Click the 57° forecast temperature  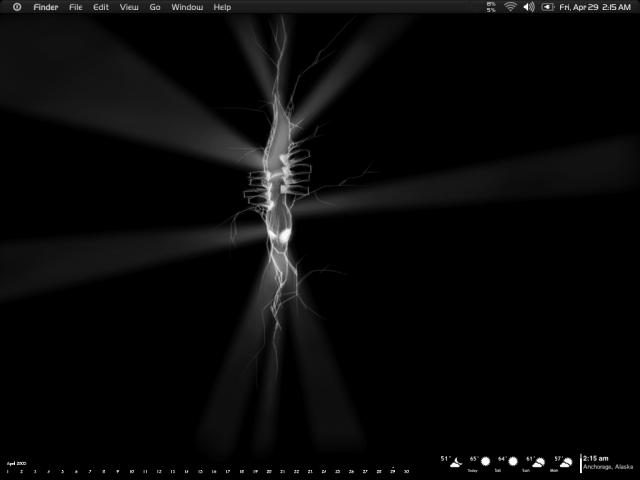[558, 459]
